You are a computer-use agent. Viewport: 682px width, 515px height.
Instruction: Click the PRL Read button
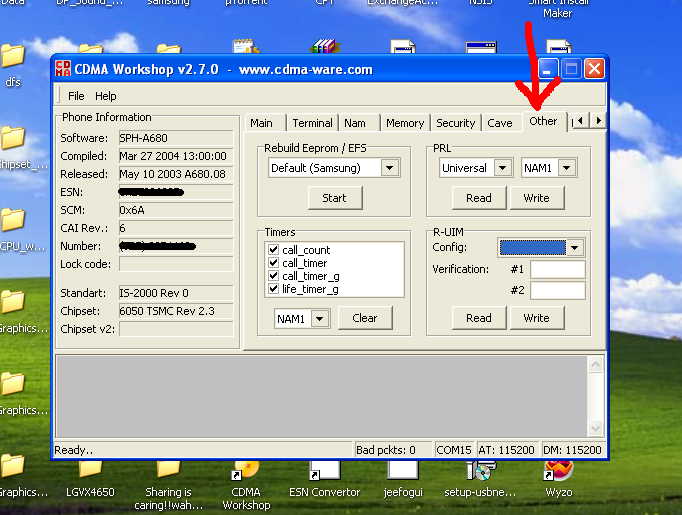tap(479, 198)
